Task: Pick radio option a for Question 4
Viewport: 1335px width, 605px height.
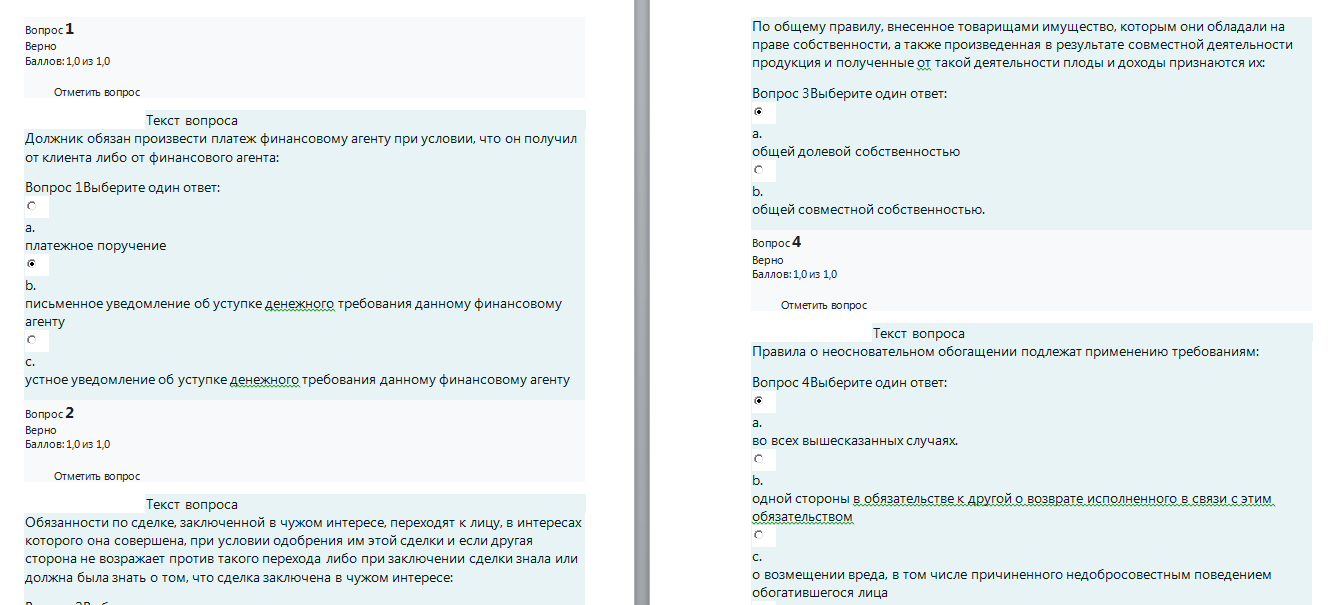Action: [758, 401]
